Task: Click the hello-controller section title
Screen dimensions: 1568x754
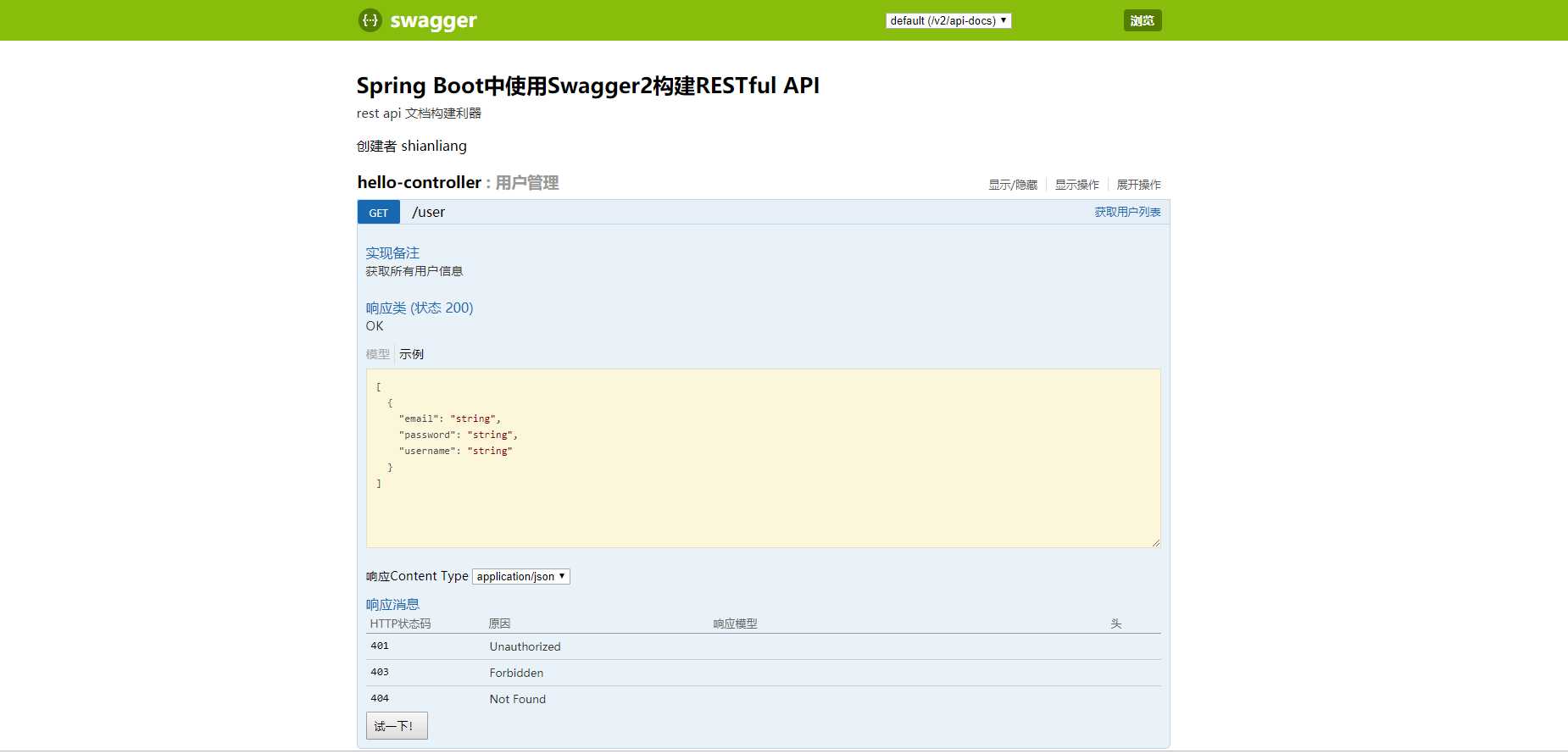Action: (x=419, y=182)
